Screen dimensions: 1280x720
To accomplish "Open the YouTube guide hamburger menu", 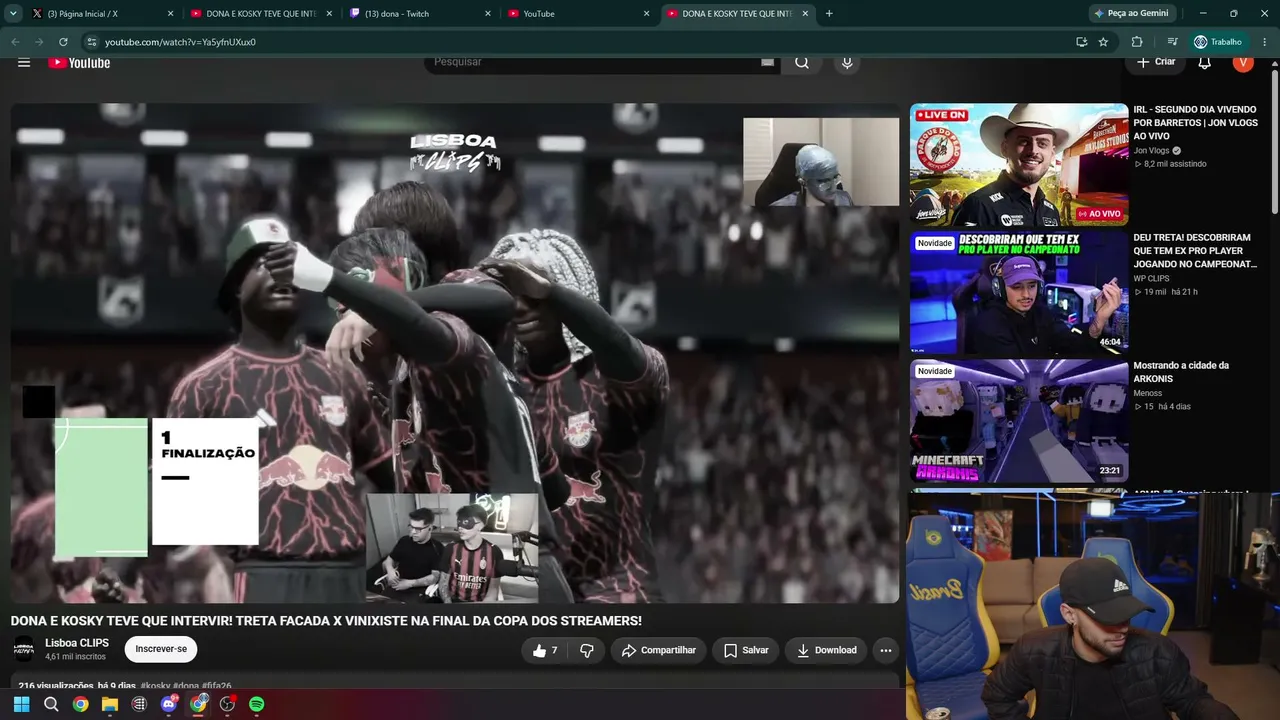I will [24, 62].
